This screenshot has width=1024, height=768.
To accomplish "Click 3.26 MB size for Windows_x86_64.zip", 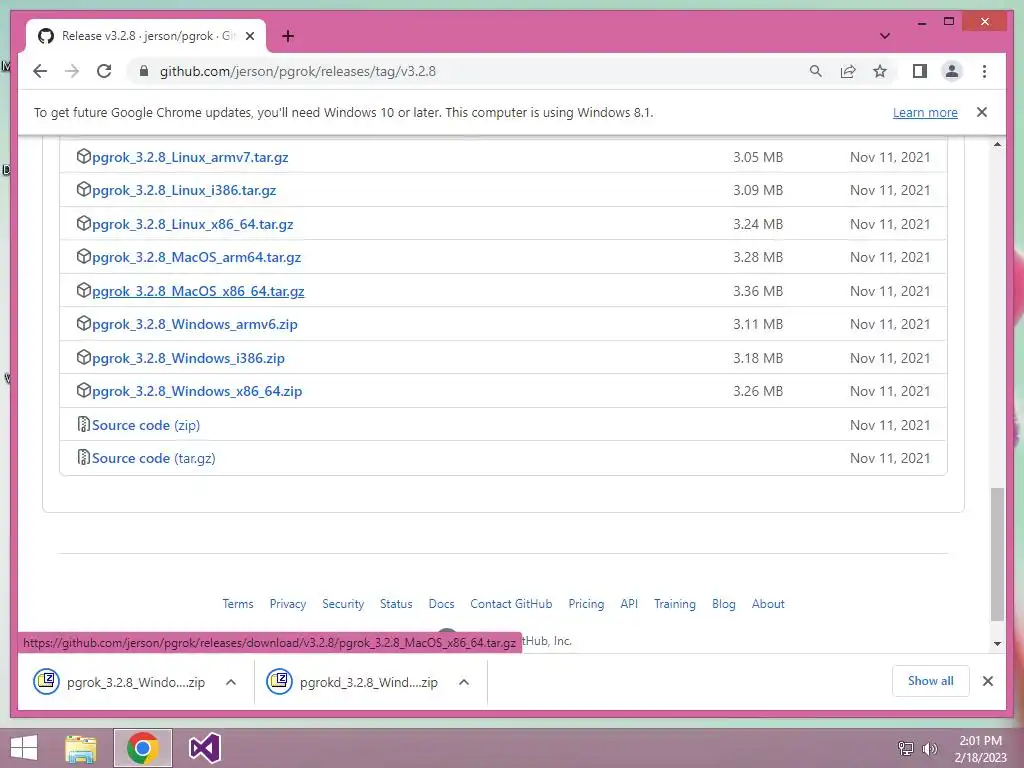I will click(x=758, y=391).
